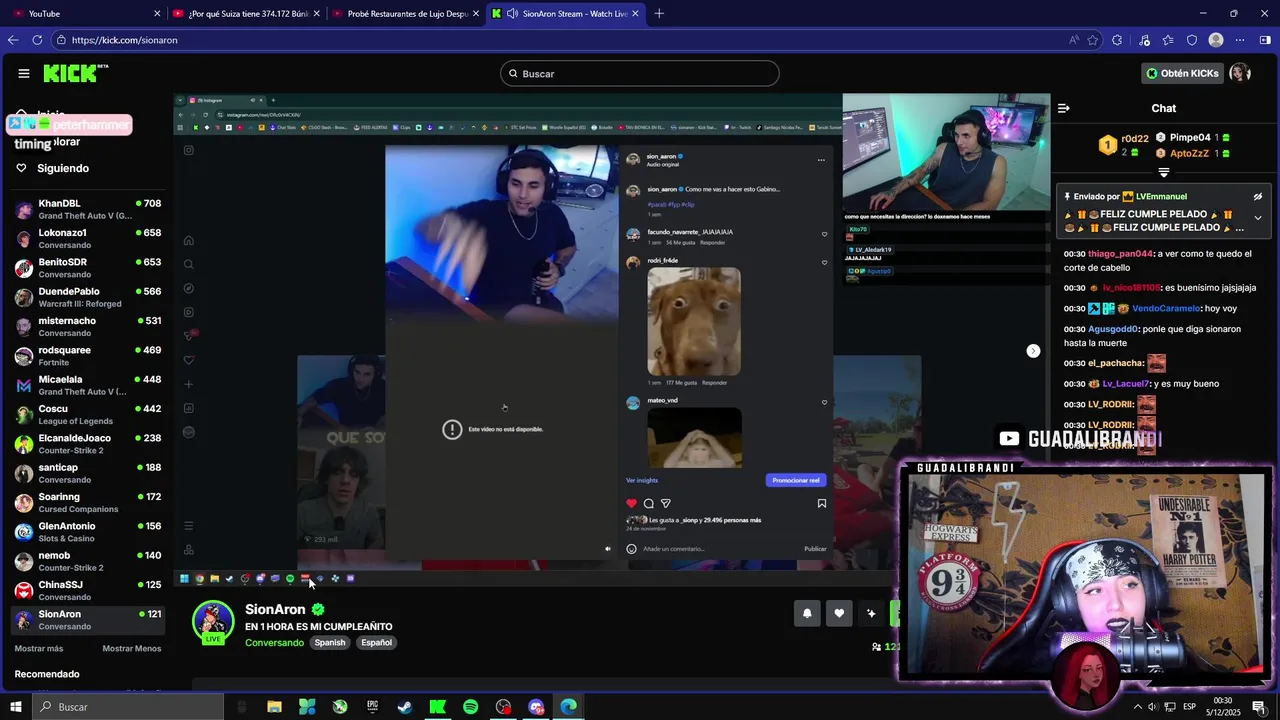Open the Kick hamburger menu
The width and height of the screenshot is (1280, 720).
(24, 73)
